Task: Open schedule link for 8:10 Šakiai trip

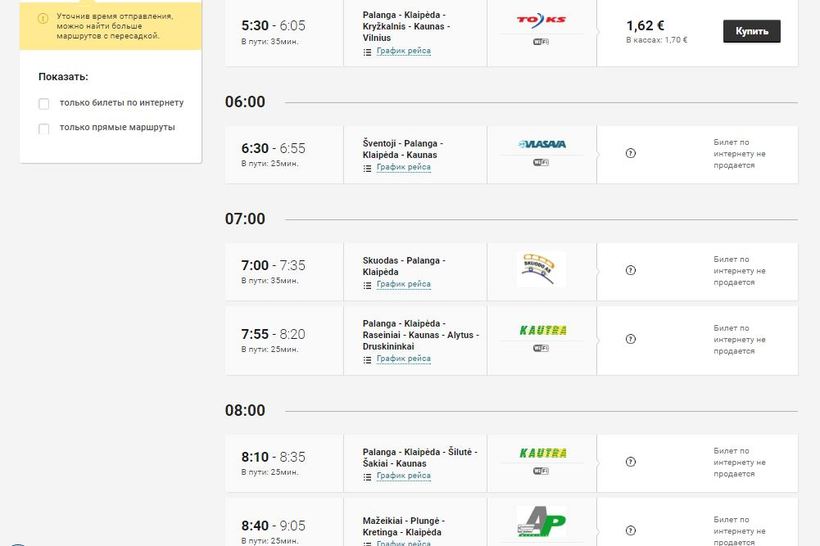Action: 403,475
